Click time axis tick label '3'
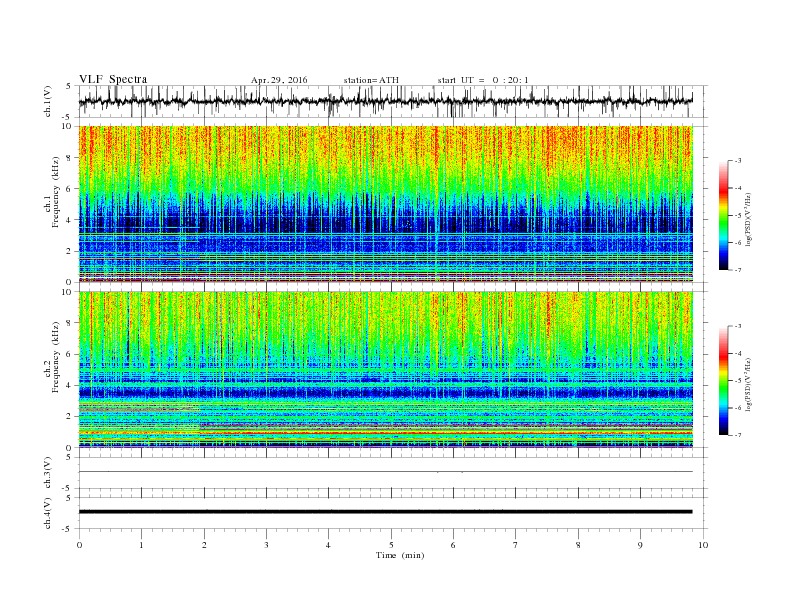The height and width of the screenshot is (612, 792). tap(266, 545)
